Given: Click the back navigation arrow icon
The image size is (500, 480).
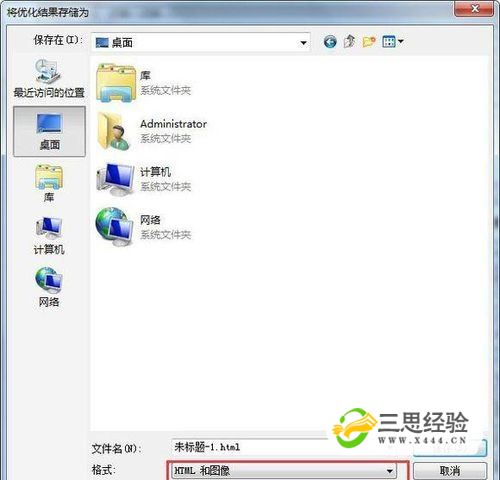Looking at the screenshot, I should 330,42.
